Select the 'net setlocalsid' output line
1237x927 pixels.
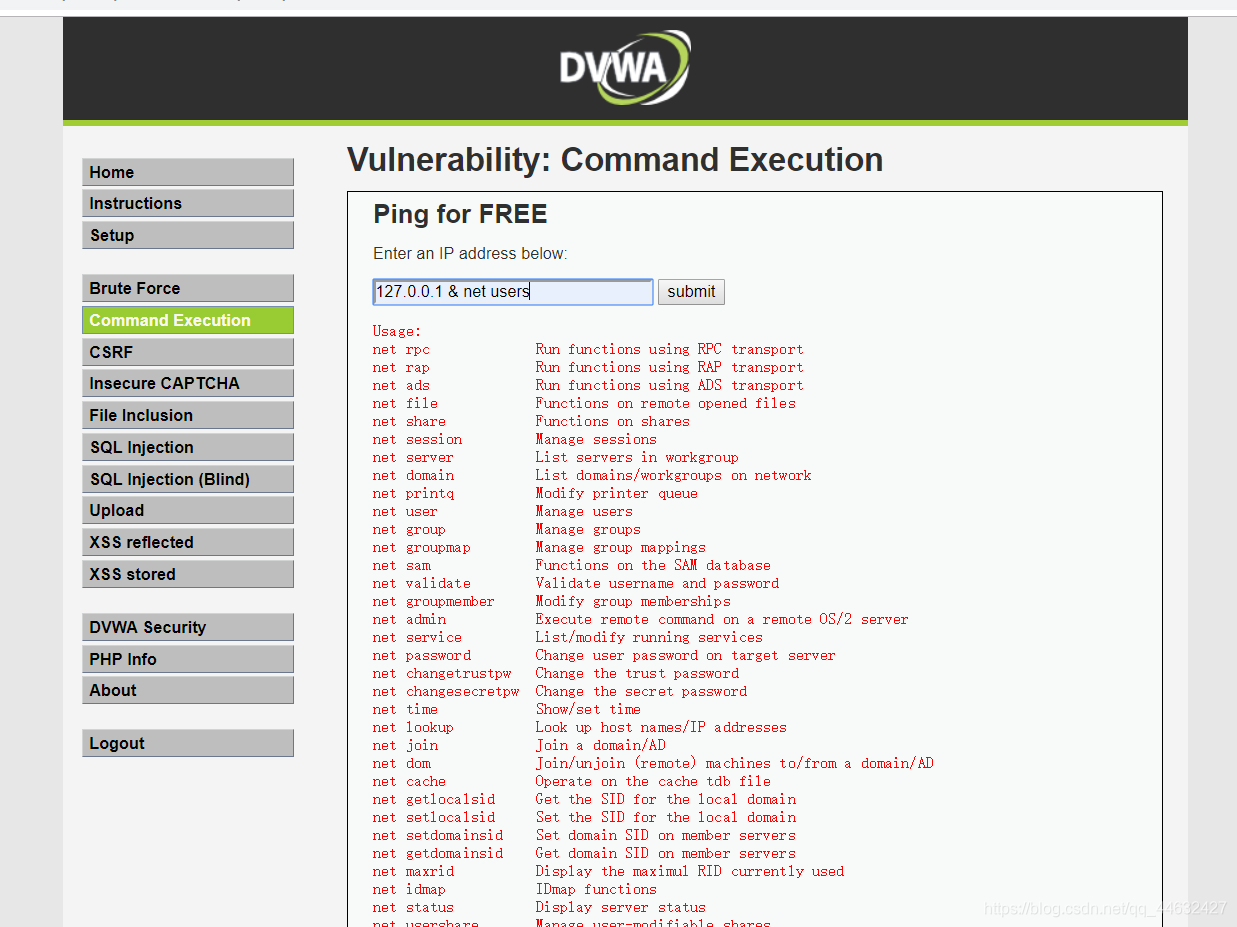click(x=585, y=817)
